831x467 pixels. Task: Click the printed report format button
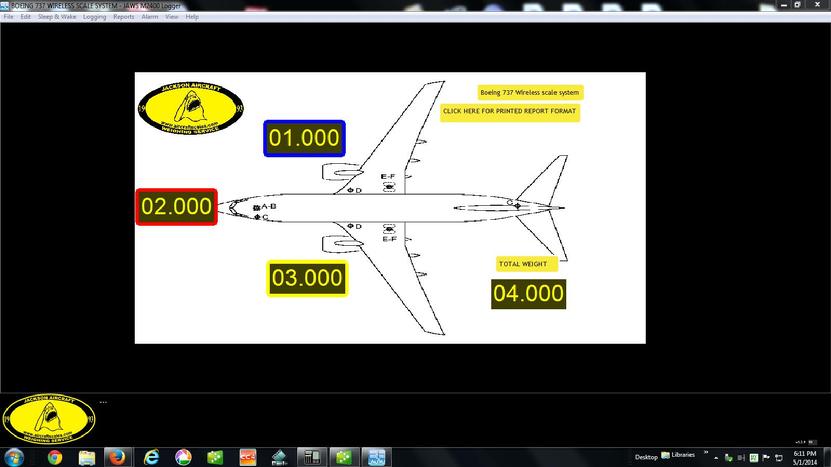(x=510, y=112)
